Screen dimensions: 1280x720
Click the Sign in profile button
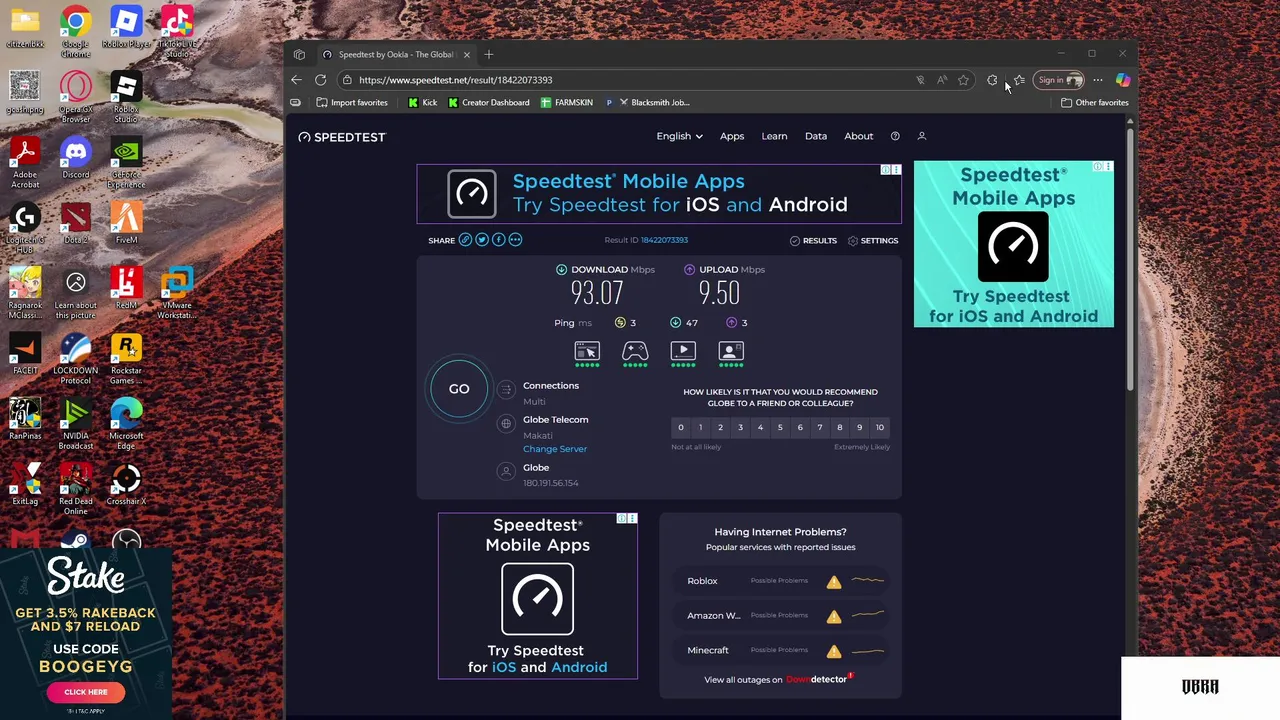tap(1060, 80)
